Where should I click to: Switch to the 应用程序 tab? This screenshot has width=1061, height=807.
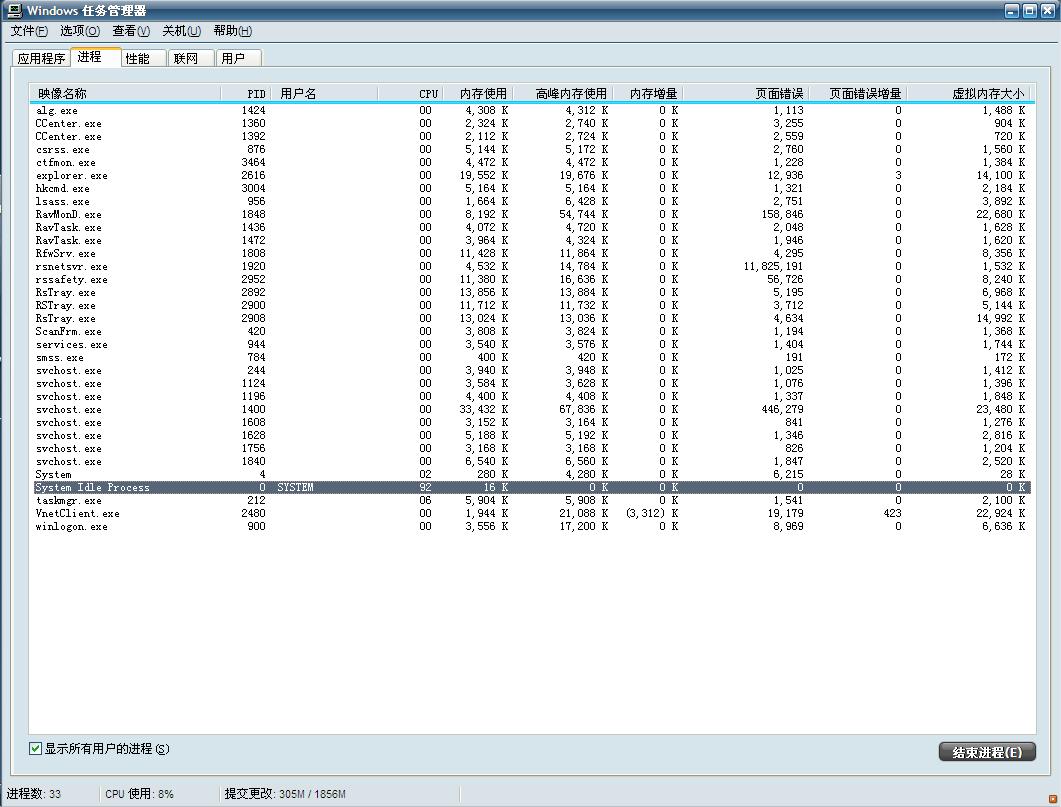coord(41,58)
